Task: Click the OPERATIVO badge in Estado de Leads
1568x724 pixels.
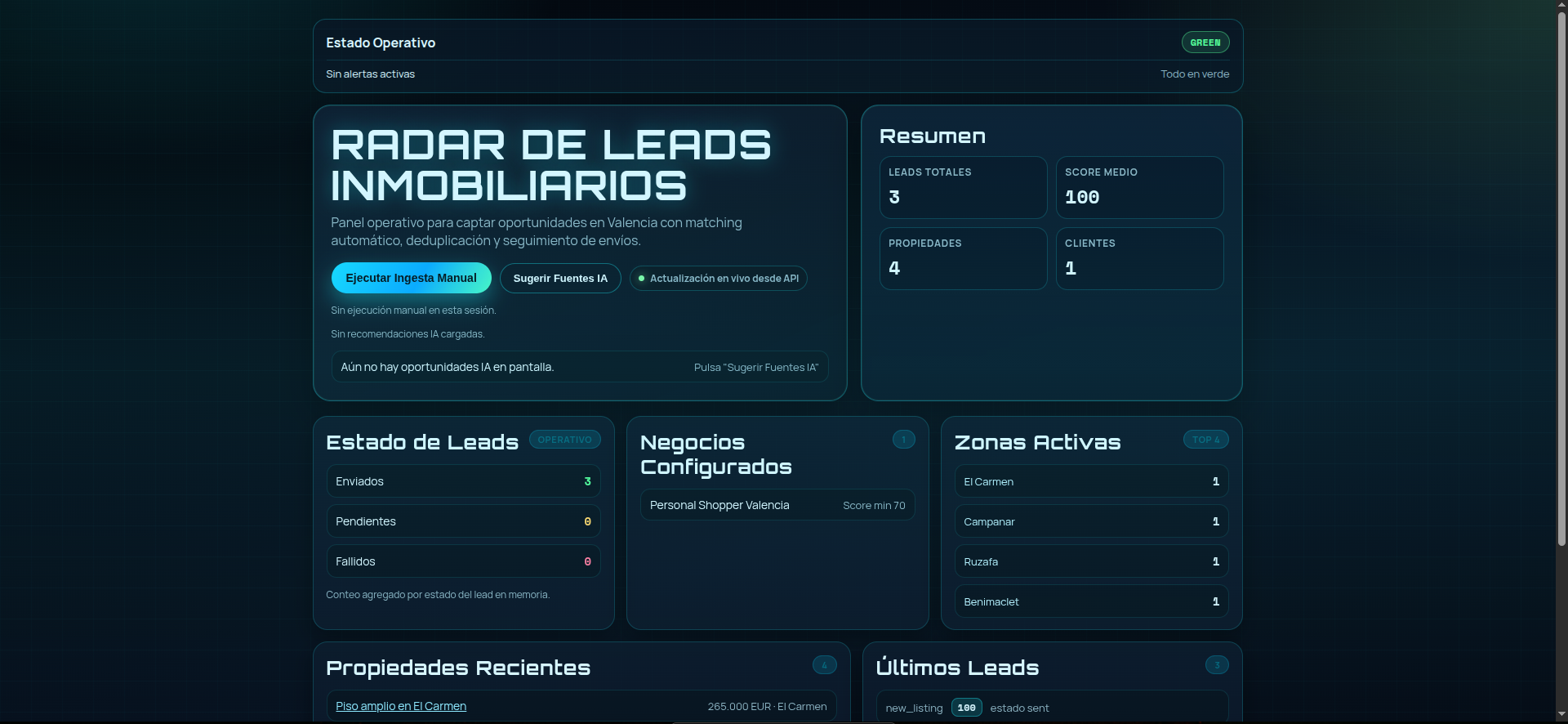Action: [x=564, y=440]
